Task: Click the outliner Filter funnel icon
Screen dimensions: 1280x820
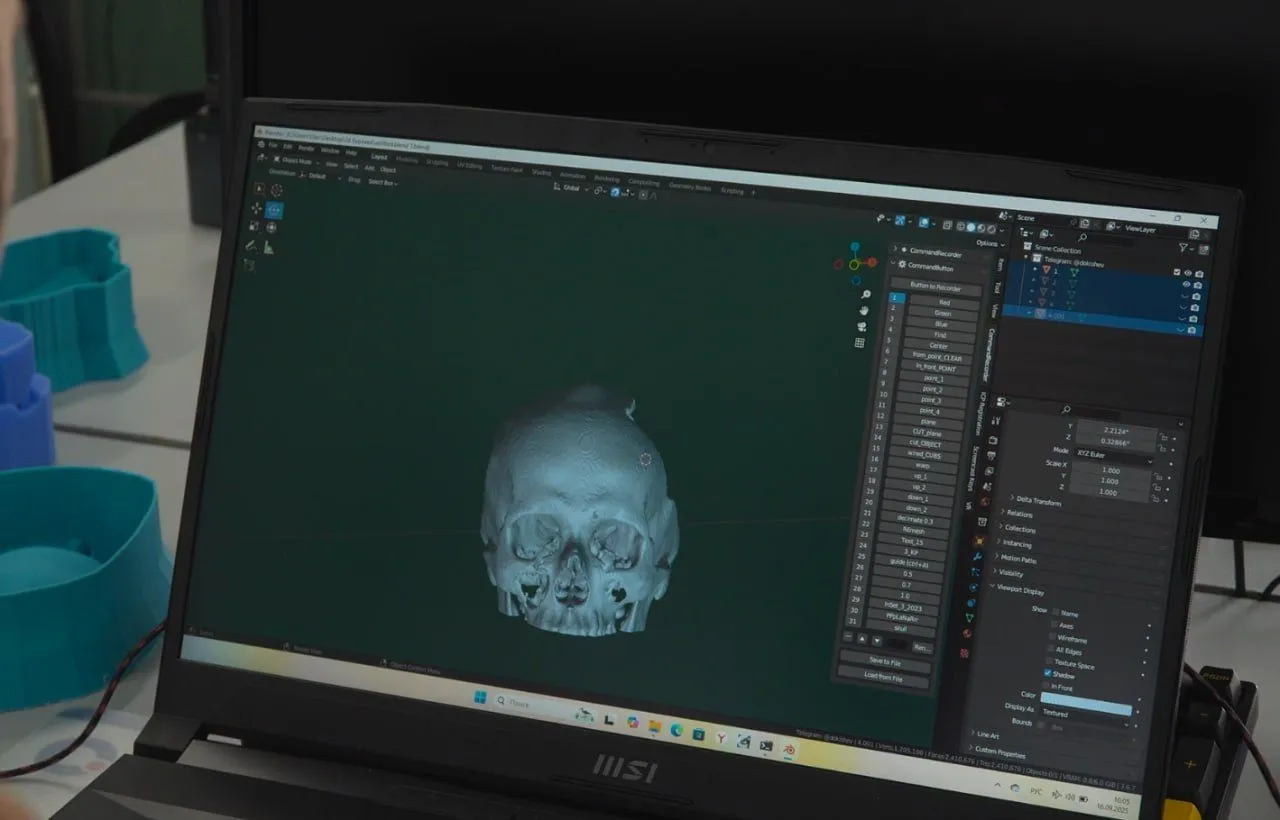Action: pyautogui.click(x=1182, y=248)
